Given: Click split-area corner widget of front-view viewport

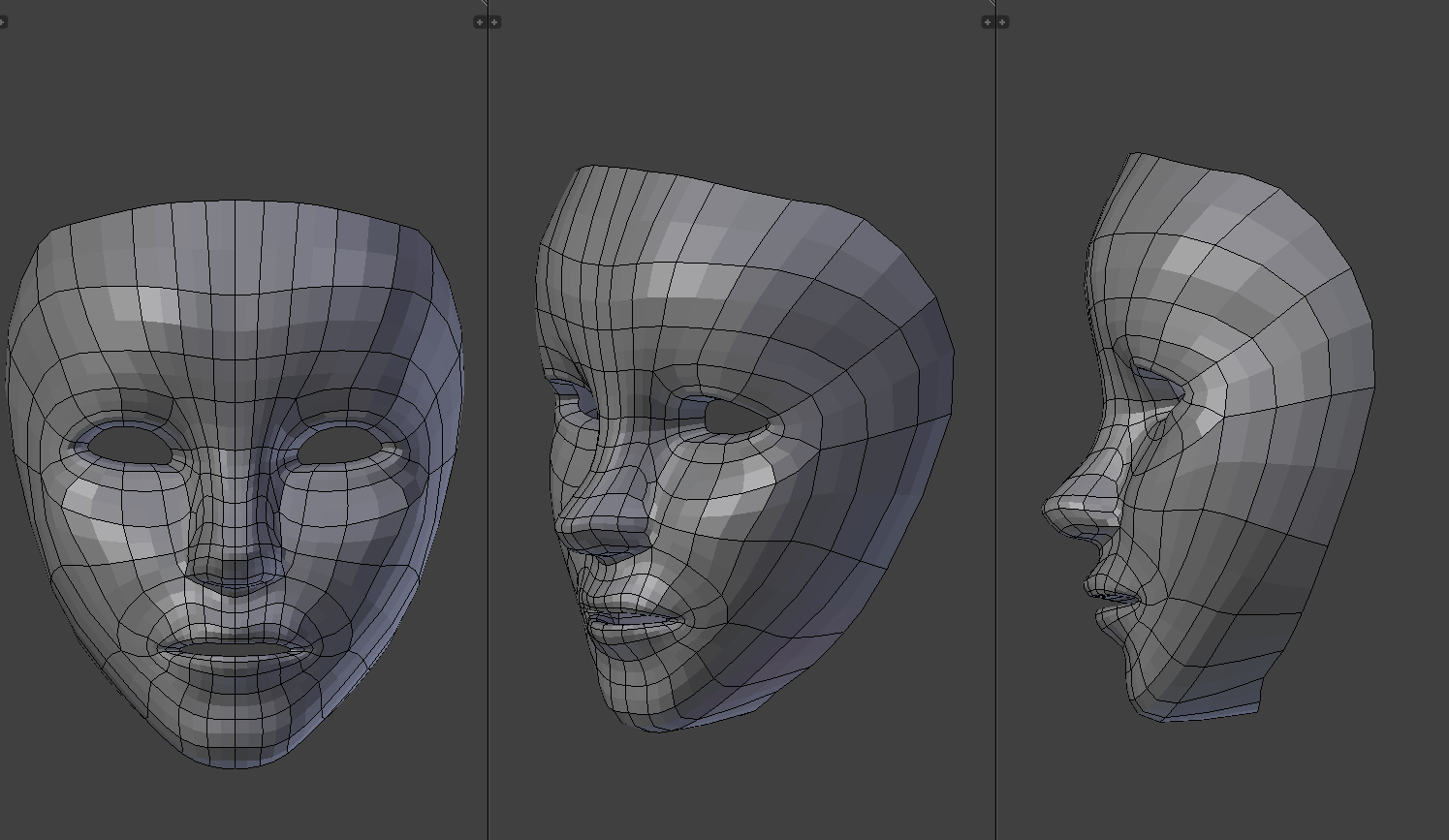Looking at the screenshot, I should coord(483,3).
